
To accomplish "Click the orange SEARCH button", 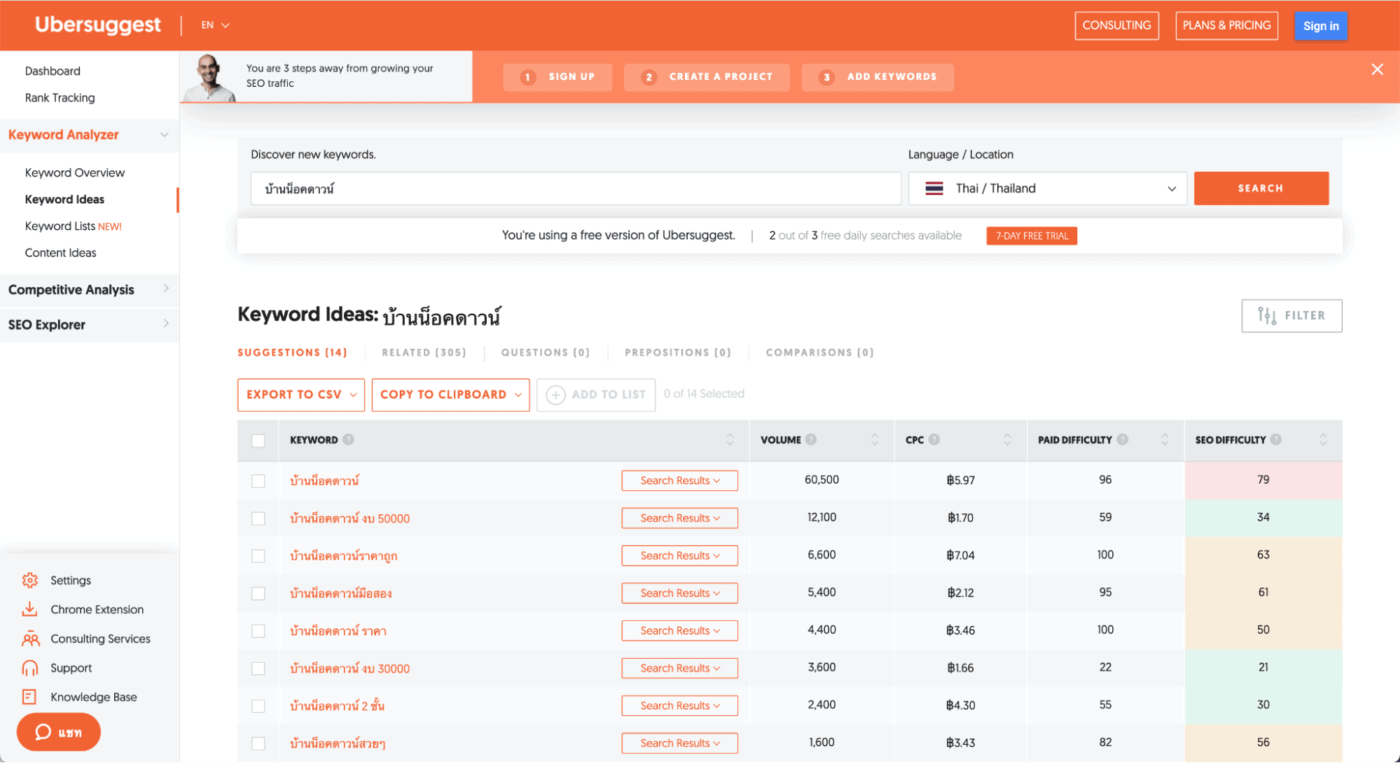I will point(1261,188).
